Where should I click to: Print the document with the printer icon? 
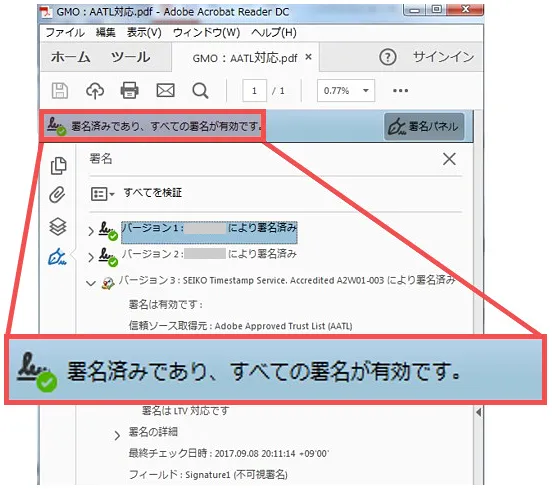130,90
